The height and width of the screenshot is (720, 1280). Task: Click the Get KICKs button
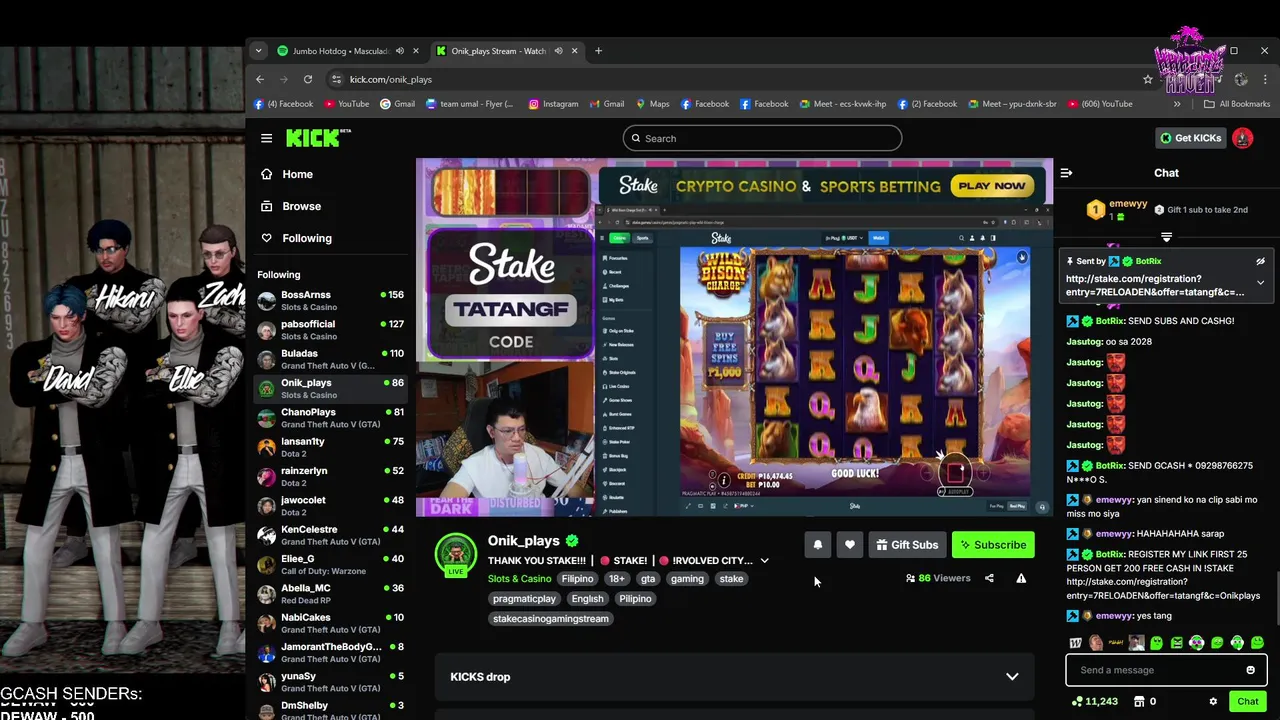[x=1190, y=138]
